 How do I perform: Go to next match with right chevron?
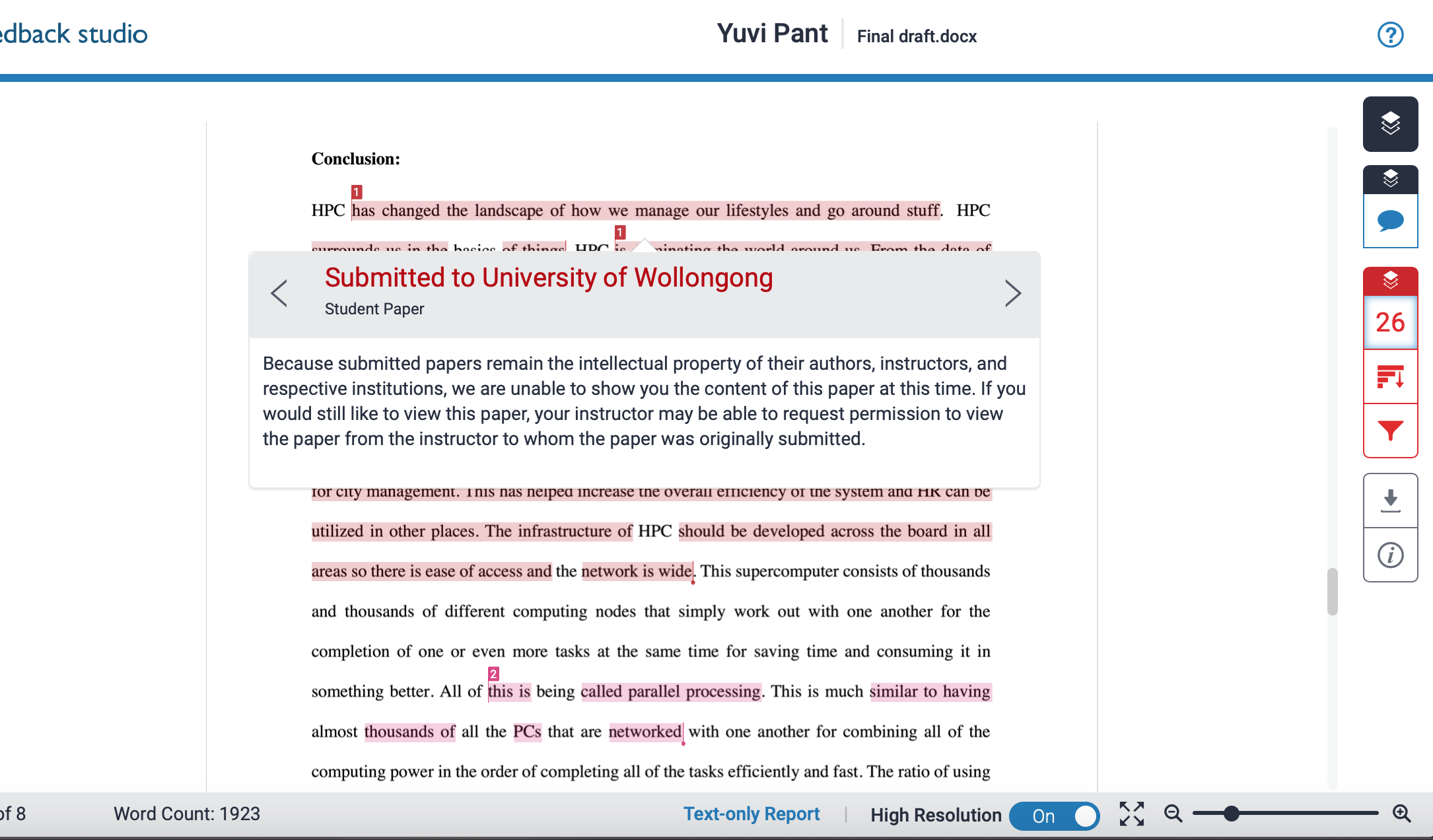(x=1012, y=293)
